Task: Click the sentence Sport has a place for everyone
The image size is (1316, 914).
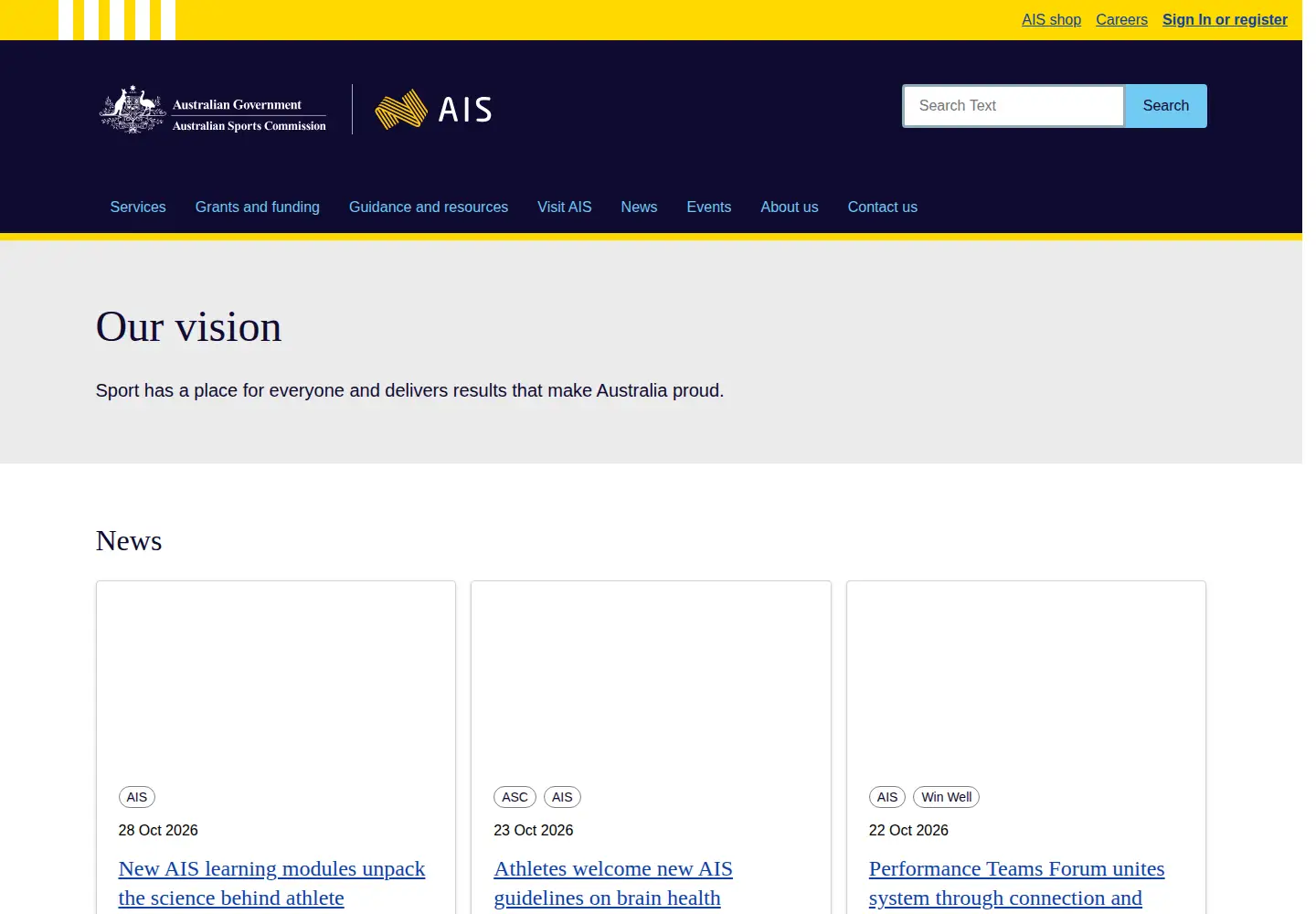Action: [409, 390]
